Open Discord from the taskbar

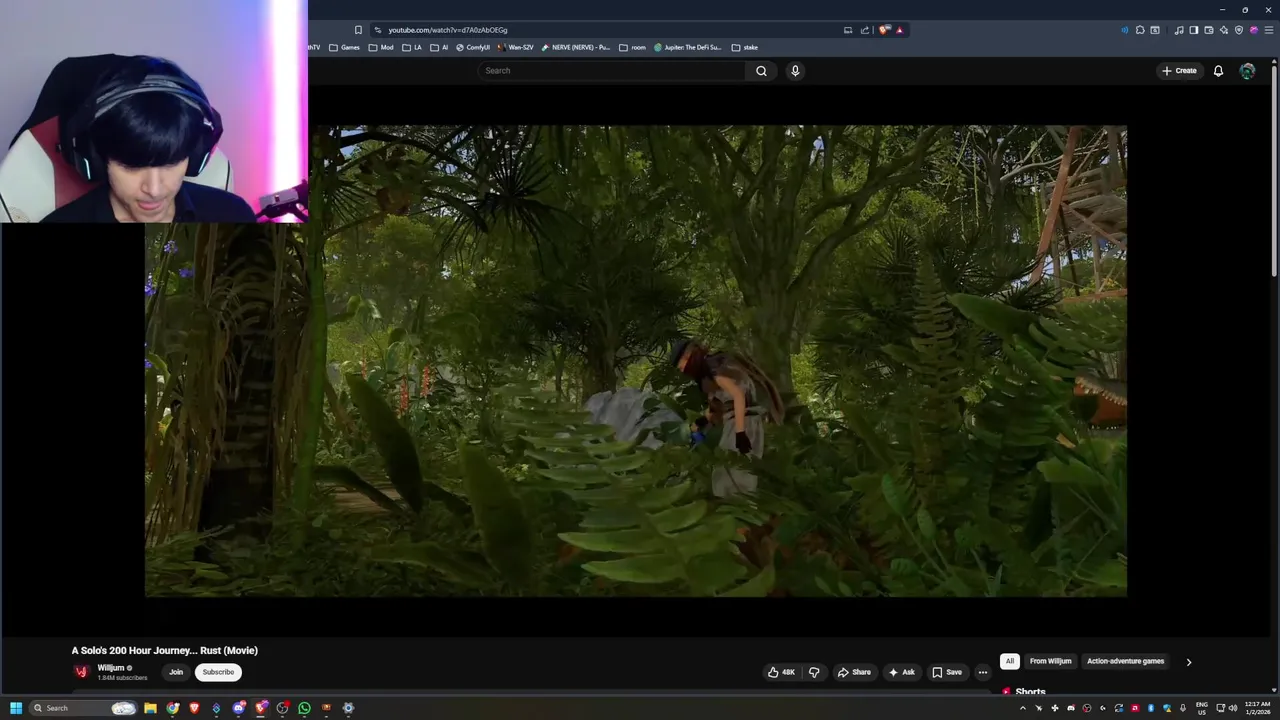pos(239,708)
